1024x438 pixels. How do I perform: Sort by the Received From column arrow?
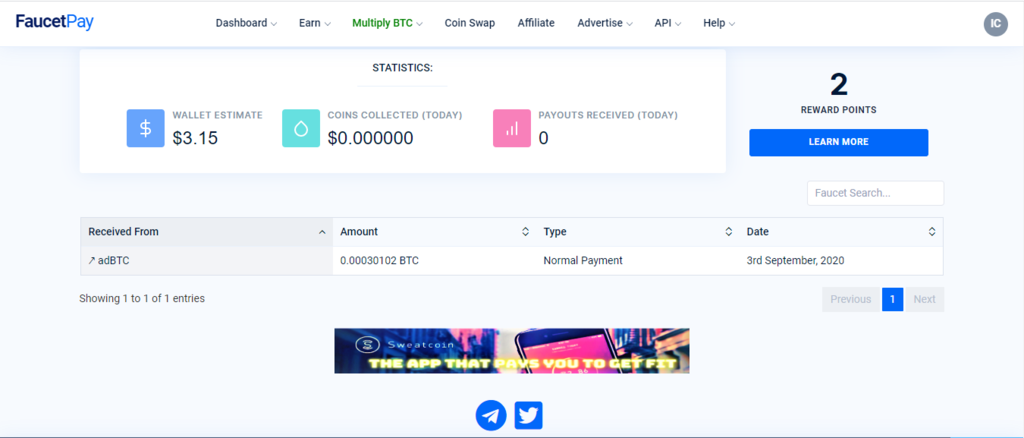pos(322,232)
